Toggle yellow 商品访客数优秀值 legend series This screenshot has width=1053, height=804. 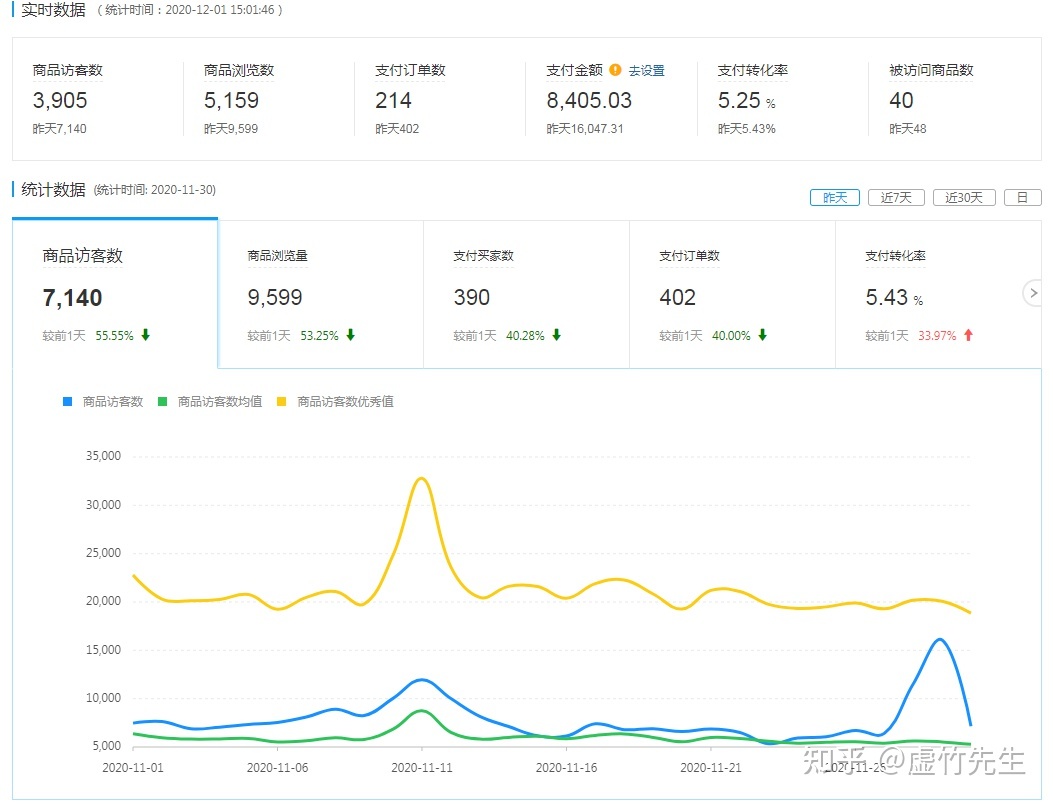(335, 401)
